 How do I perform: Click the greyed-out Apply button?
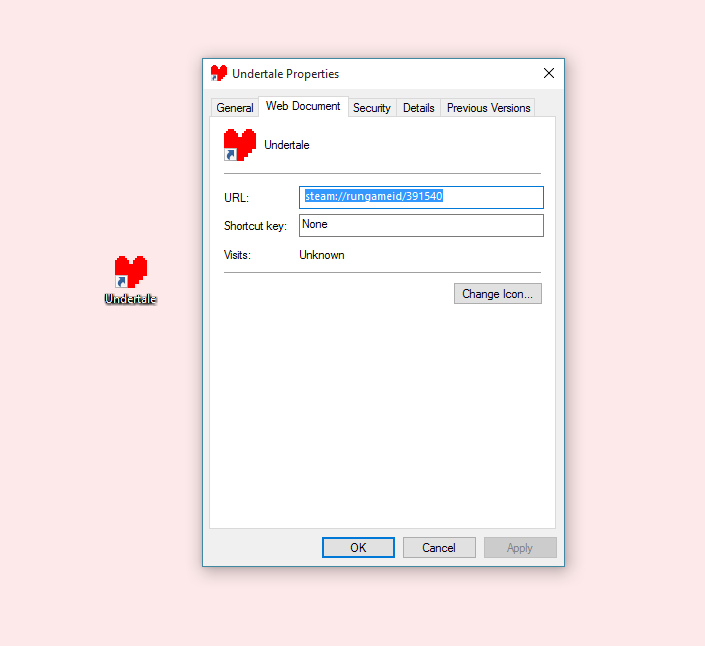pyautogui.click(x=520, y=548)
